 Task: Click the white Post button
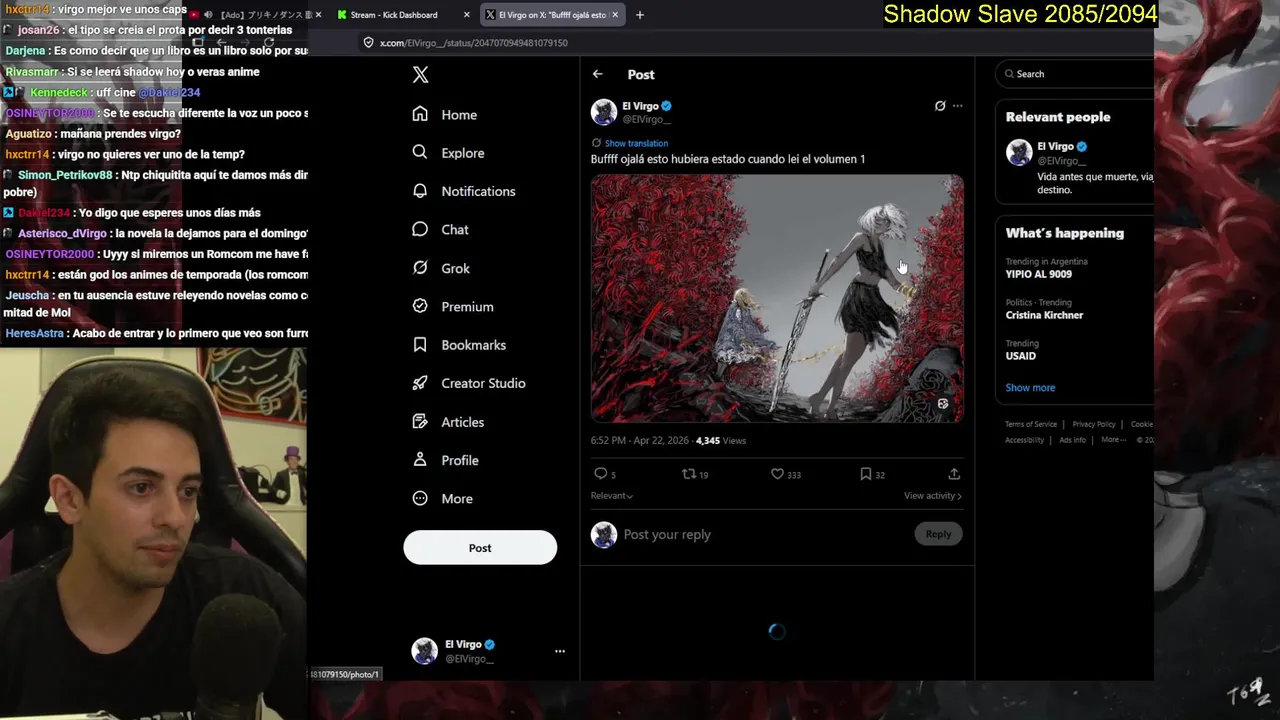click(x=480, y=548)
